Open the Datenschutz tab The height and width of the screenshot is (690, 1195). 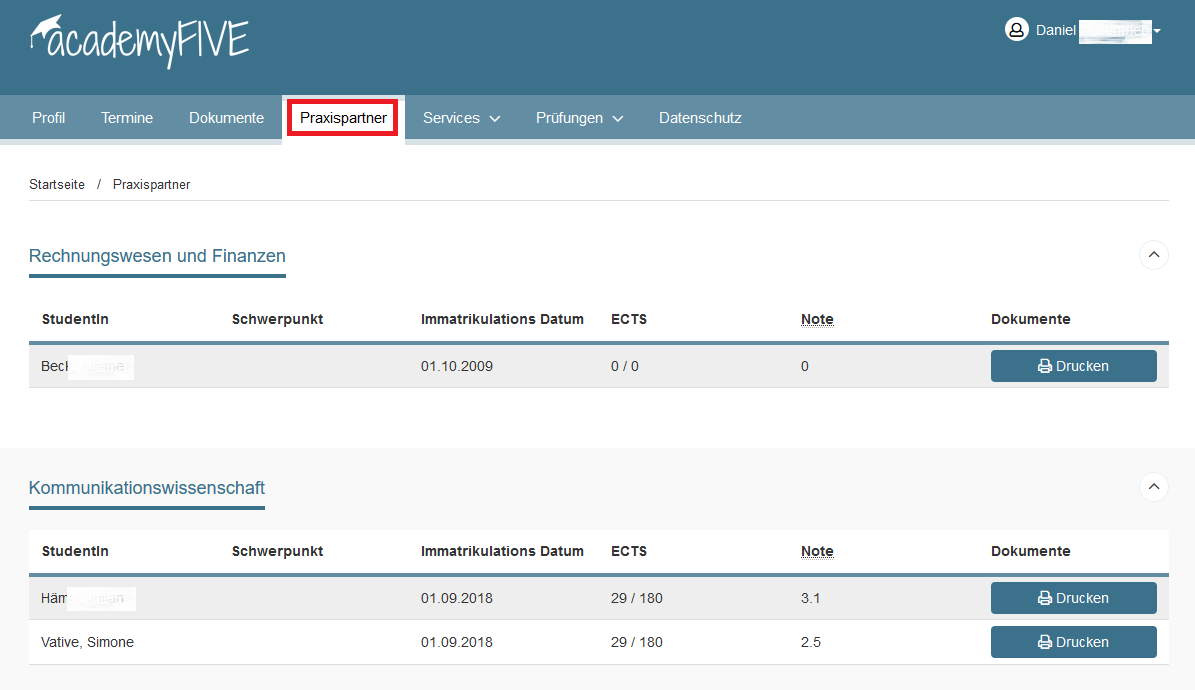700,118
